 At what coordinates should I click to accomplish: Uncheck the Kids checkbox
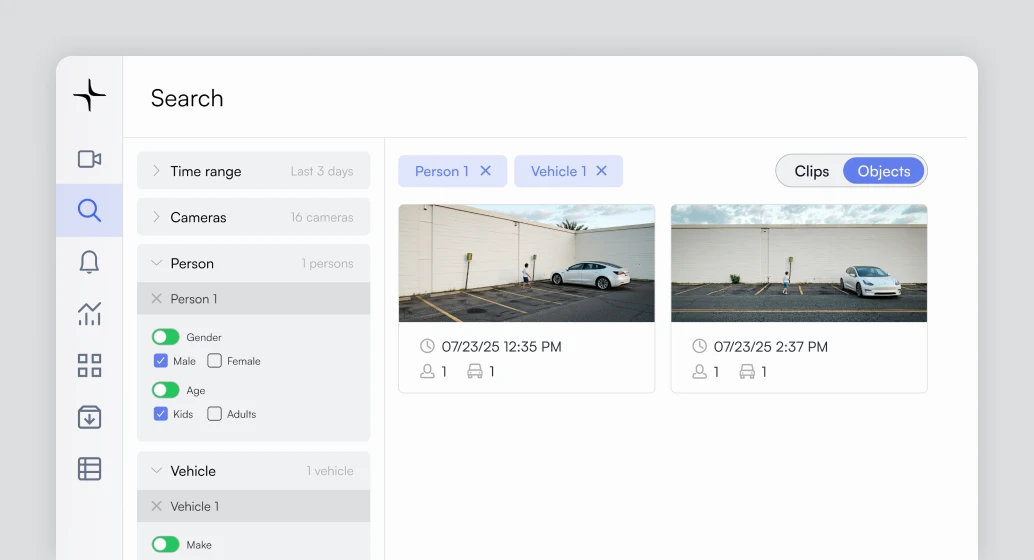click(160, 414)
